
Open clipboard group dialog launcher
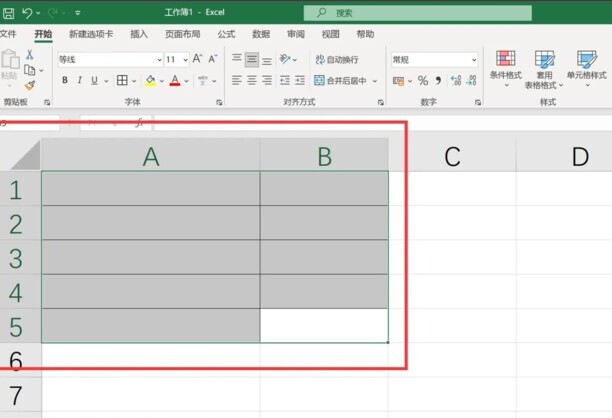47,102
